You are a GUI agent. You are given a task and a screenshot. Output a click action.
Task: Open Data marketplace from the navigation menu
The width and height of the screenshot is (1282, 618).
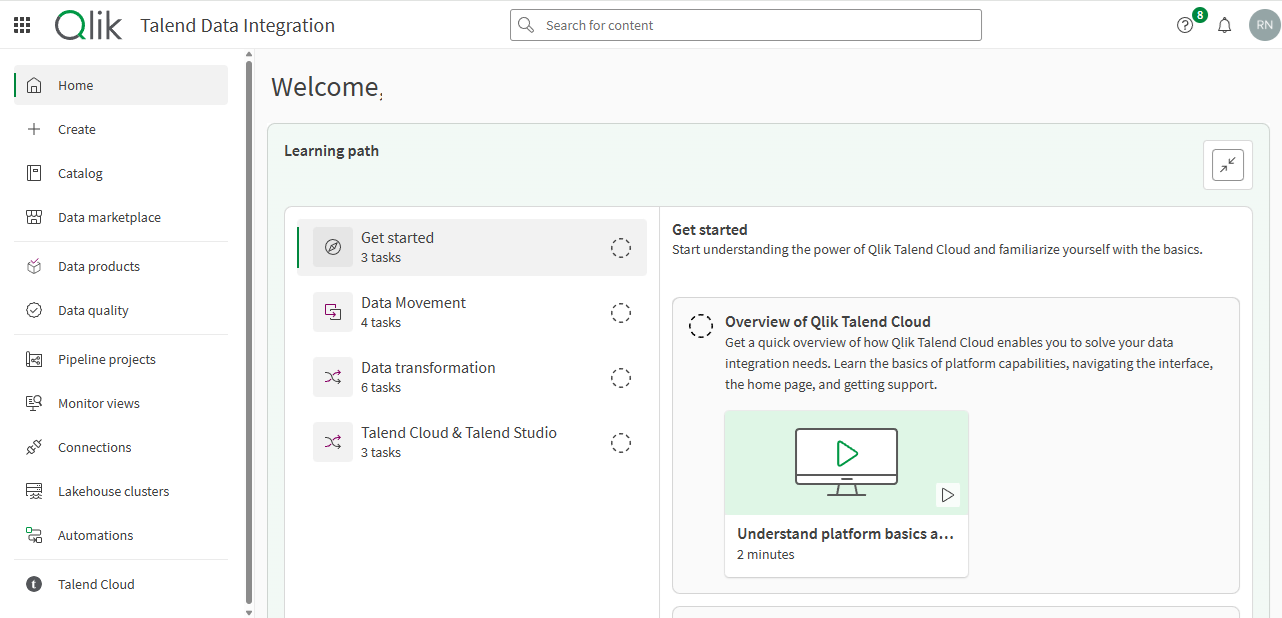(x=109, y=217)
